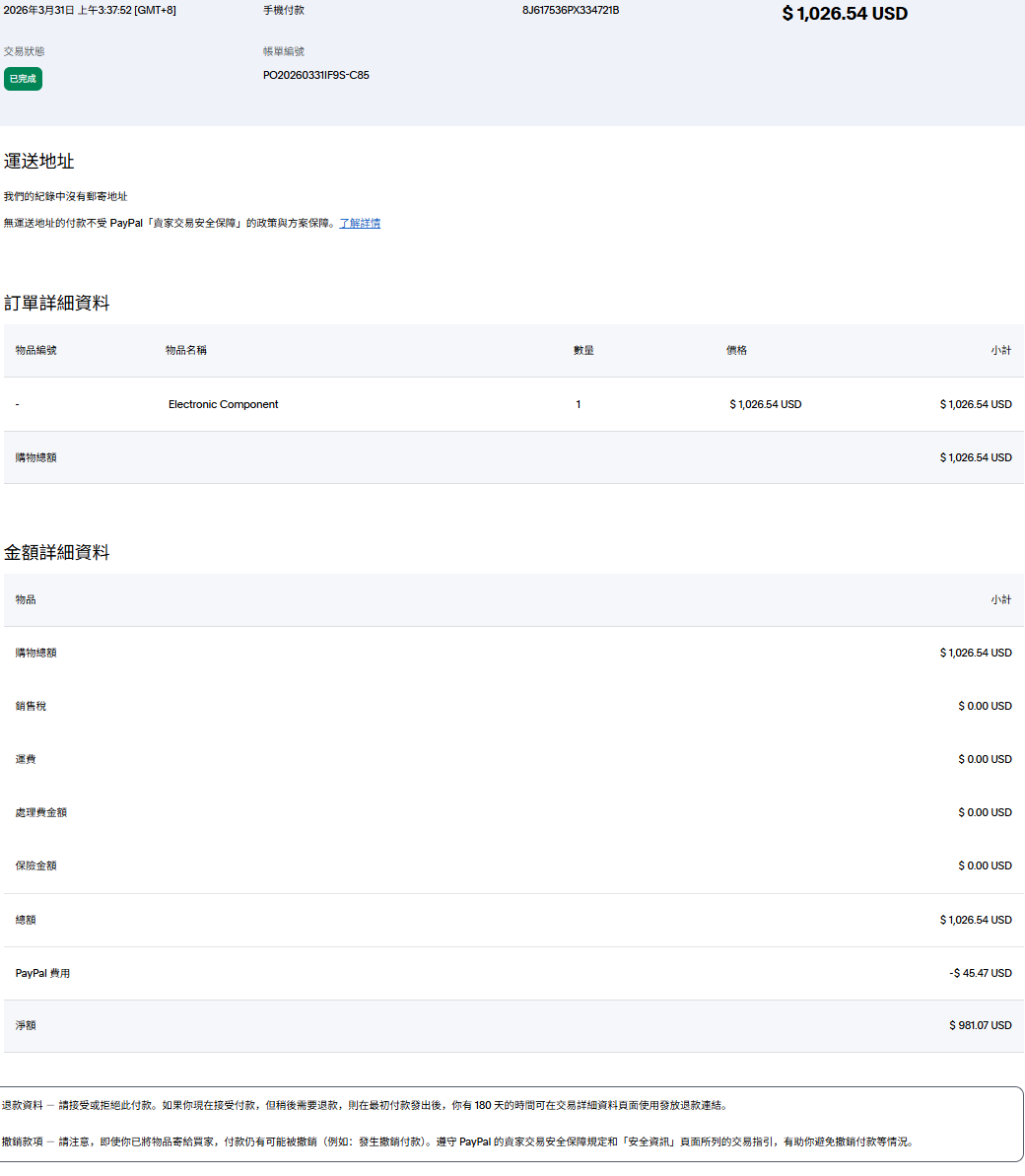The image size is (1025, 1176).
Task: Click the Electronic Component item name
Action: (x=223, y=404)
